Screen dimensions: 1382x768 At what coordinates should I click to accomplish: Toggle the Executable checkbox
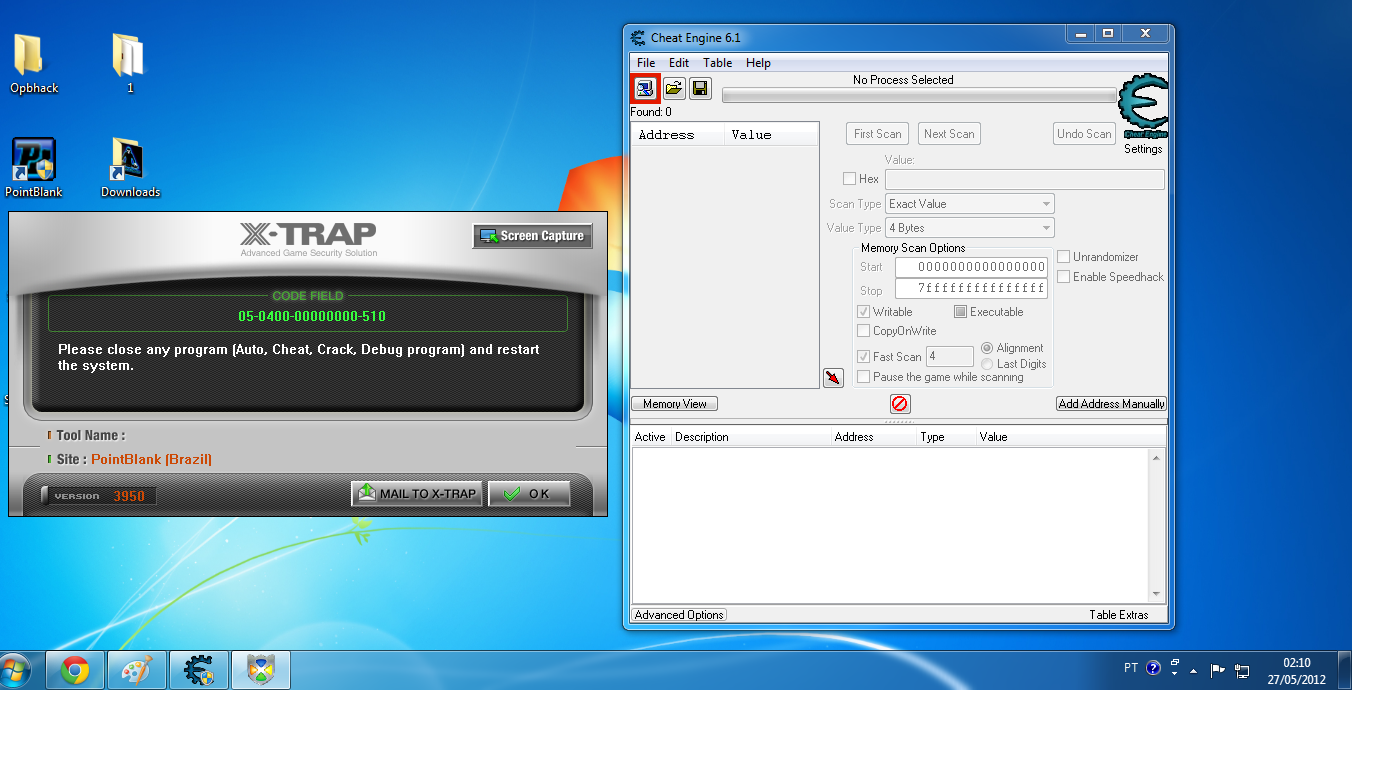(961, 312)
